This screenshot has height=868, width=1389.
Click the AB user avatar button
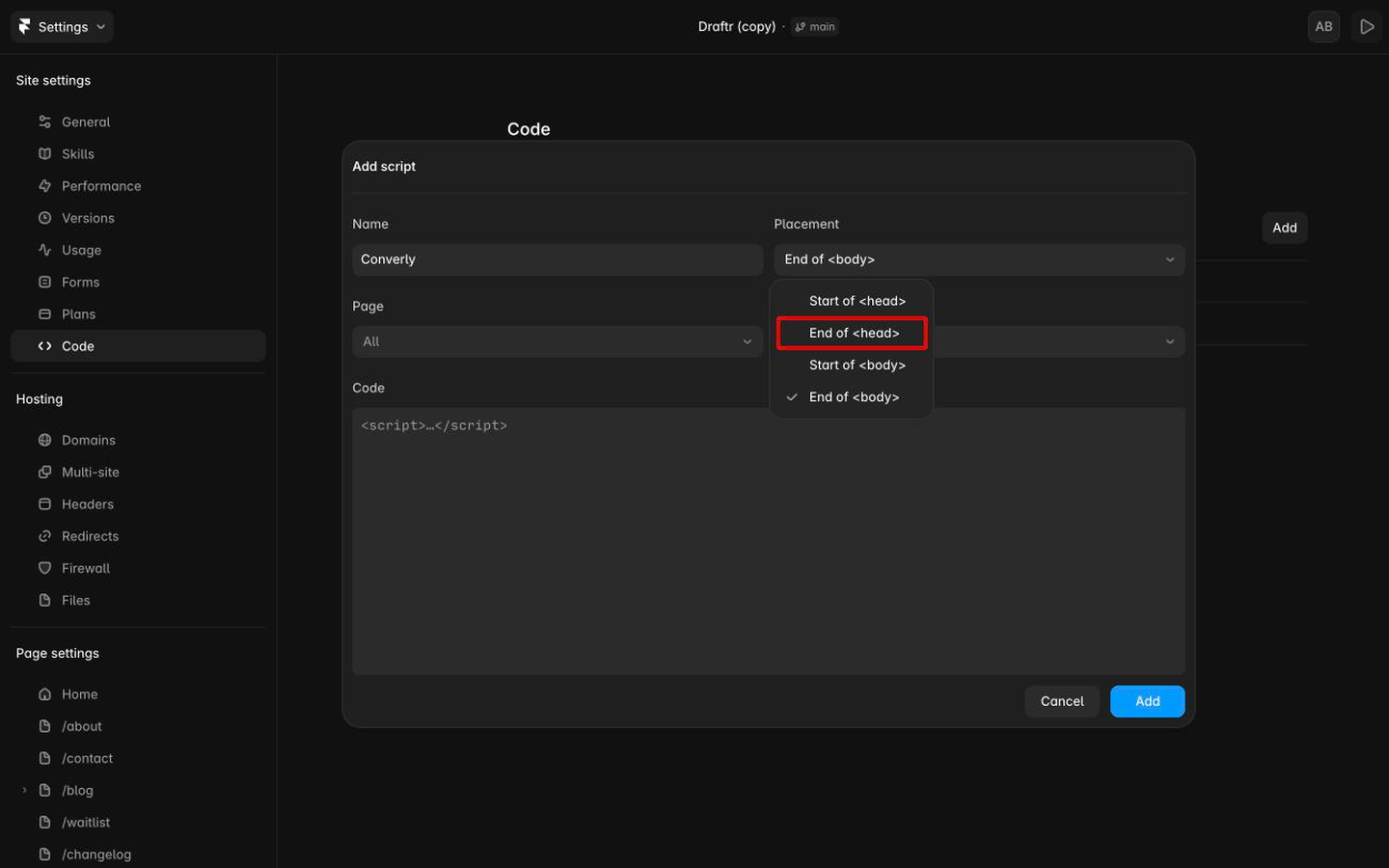coord(1323,27)
